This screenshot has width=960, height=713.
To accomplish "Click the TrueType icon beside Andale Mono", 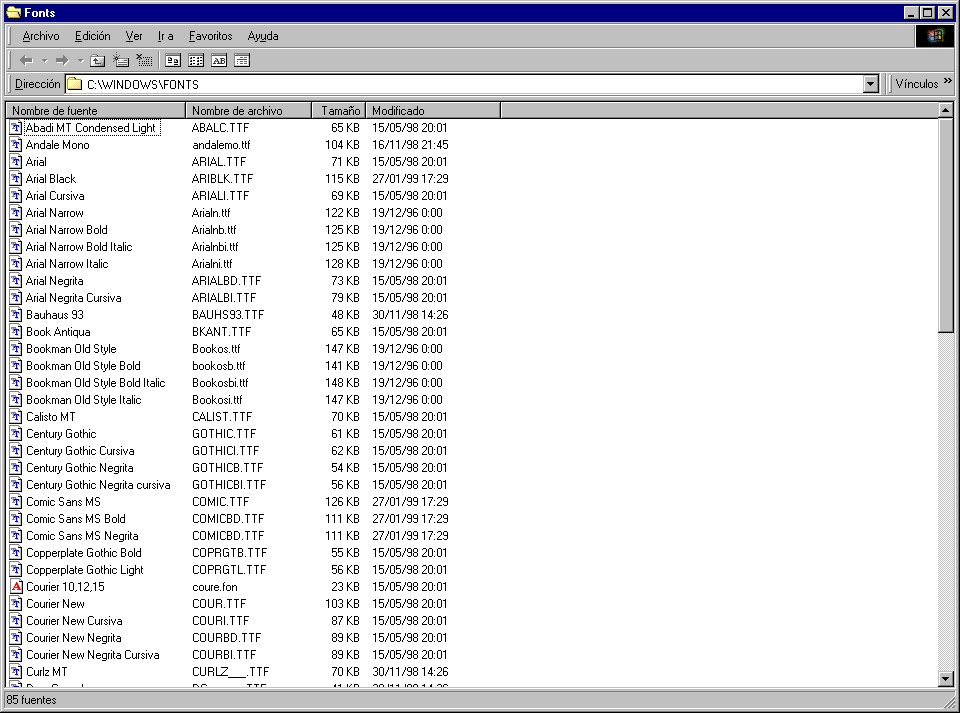I will 17,145.
